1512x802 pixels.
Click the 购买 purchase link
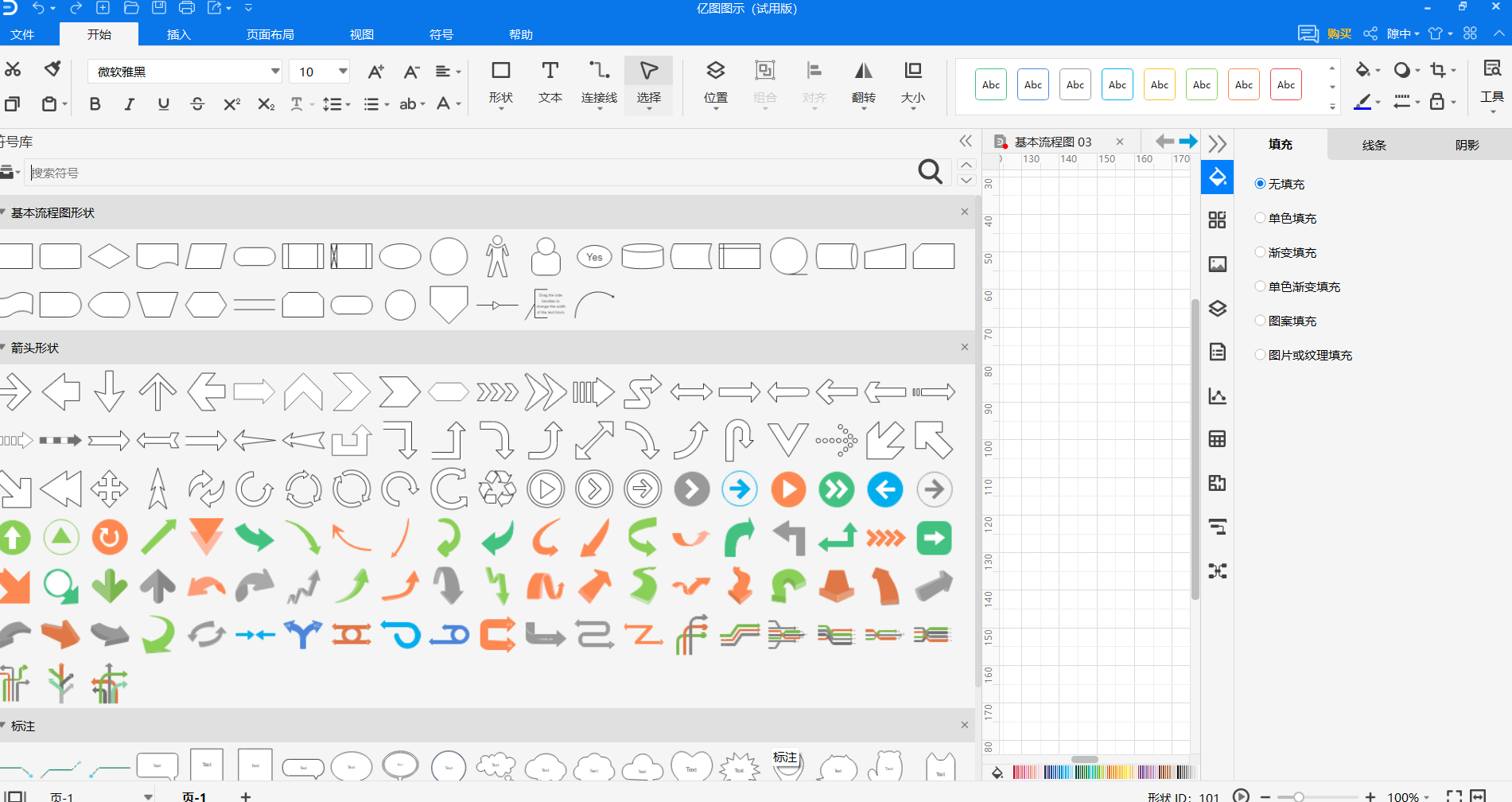click(1339, 33)
